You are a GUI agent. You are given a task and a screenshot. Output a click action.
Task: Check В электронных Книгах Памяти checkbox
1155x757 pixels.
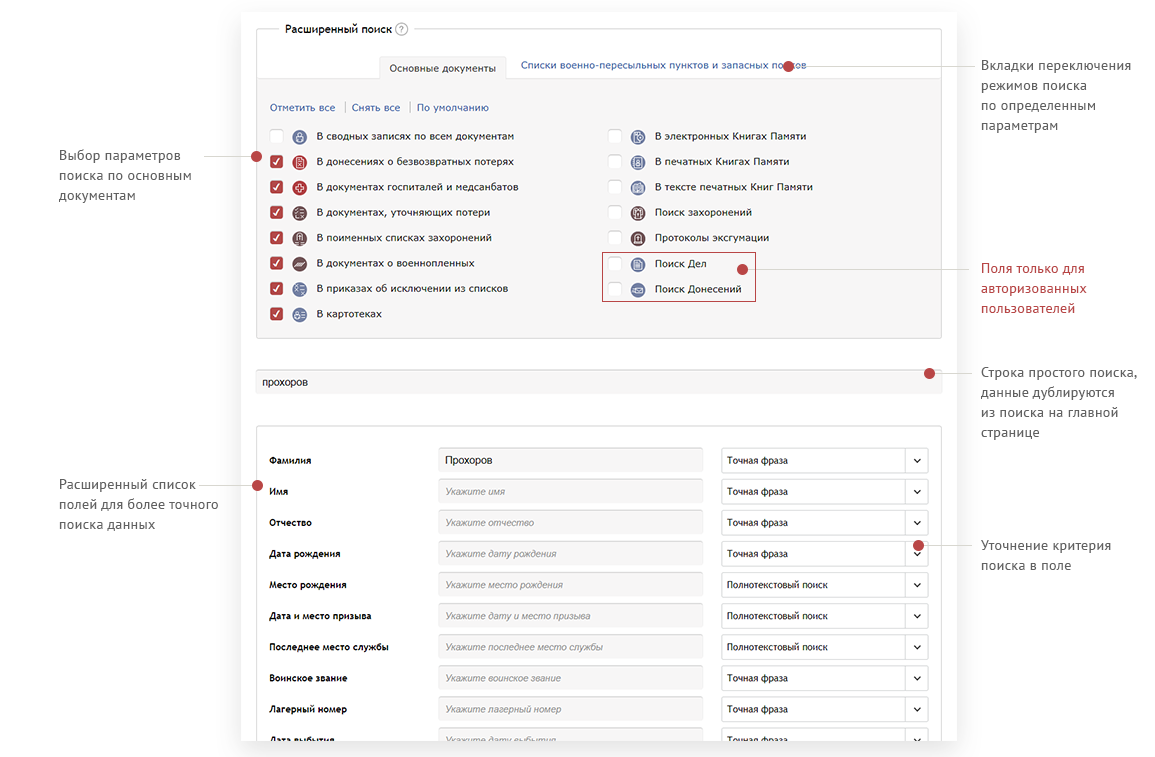614,136
